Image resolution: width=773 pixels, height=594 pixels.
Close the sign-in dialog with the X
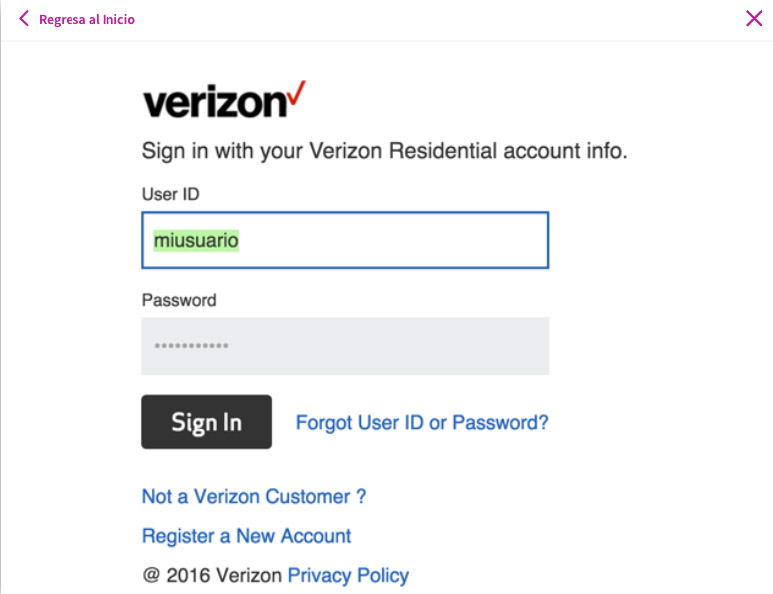coord(754,19)
